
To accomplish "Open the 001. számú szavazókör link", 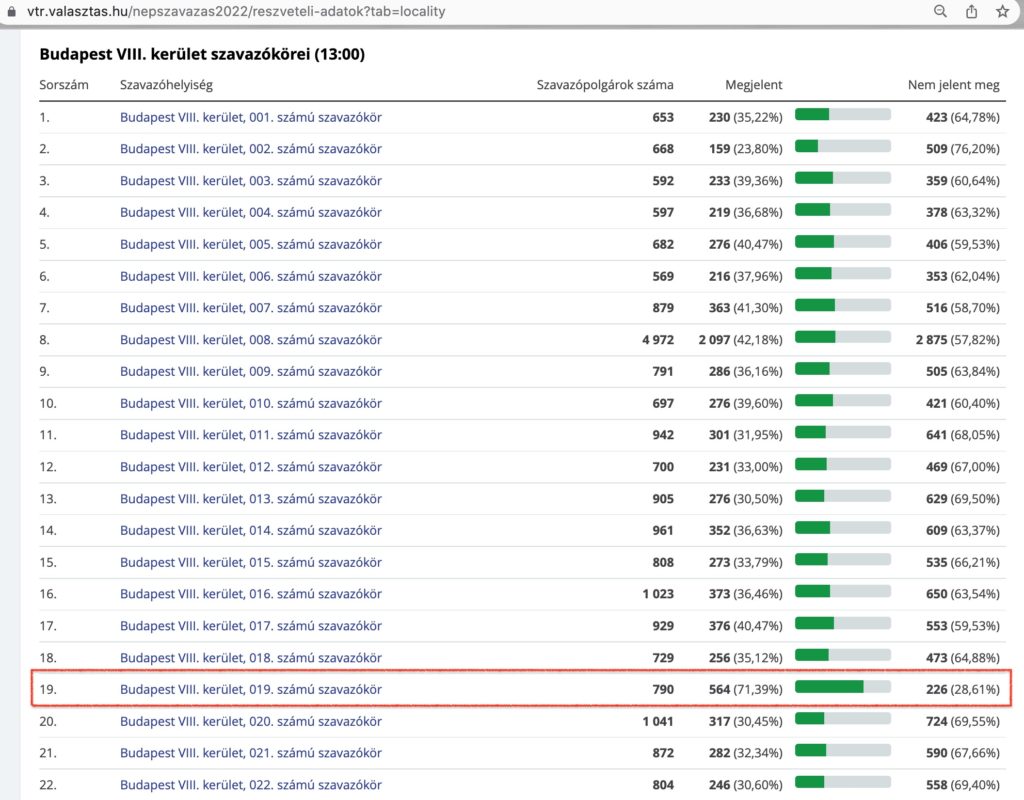I will pos(250,117).
